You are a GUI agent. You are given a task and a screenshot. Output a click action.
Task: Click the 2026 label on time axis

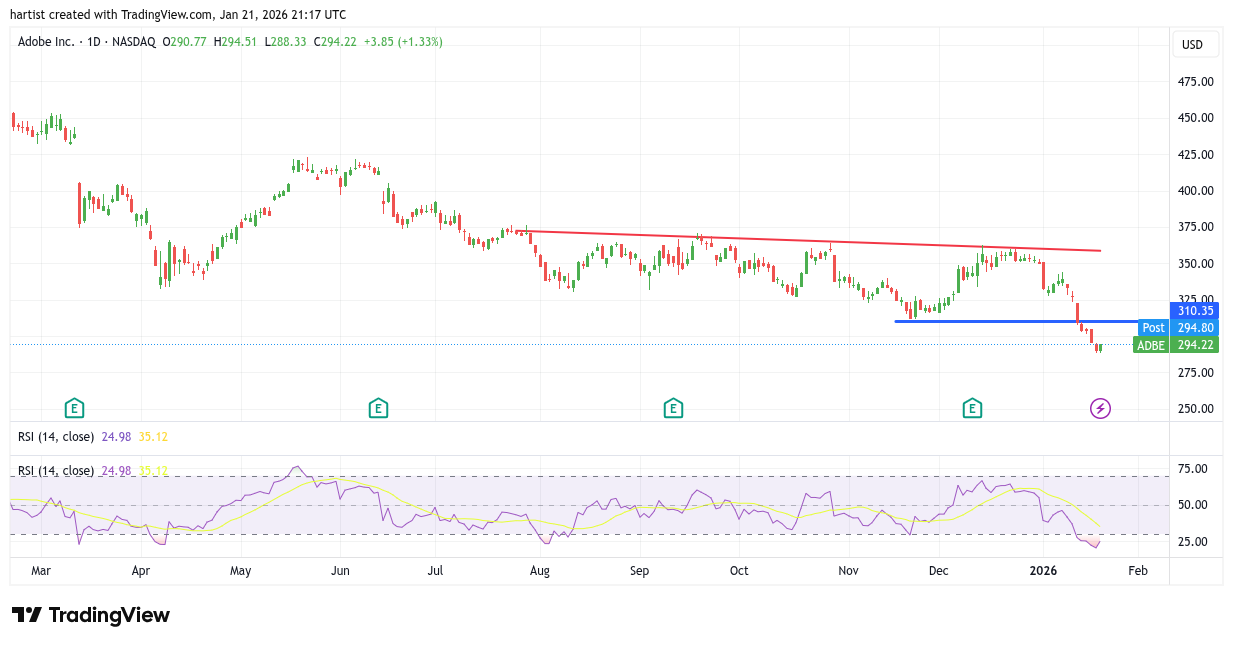1044,571
